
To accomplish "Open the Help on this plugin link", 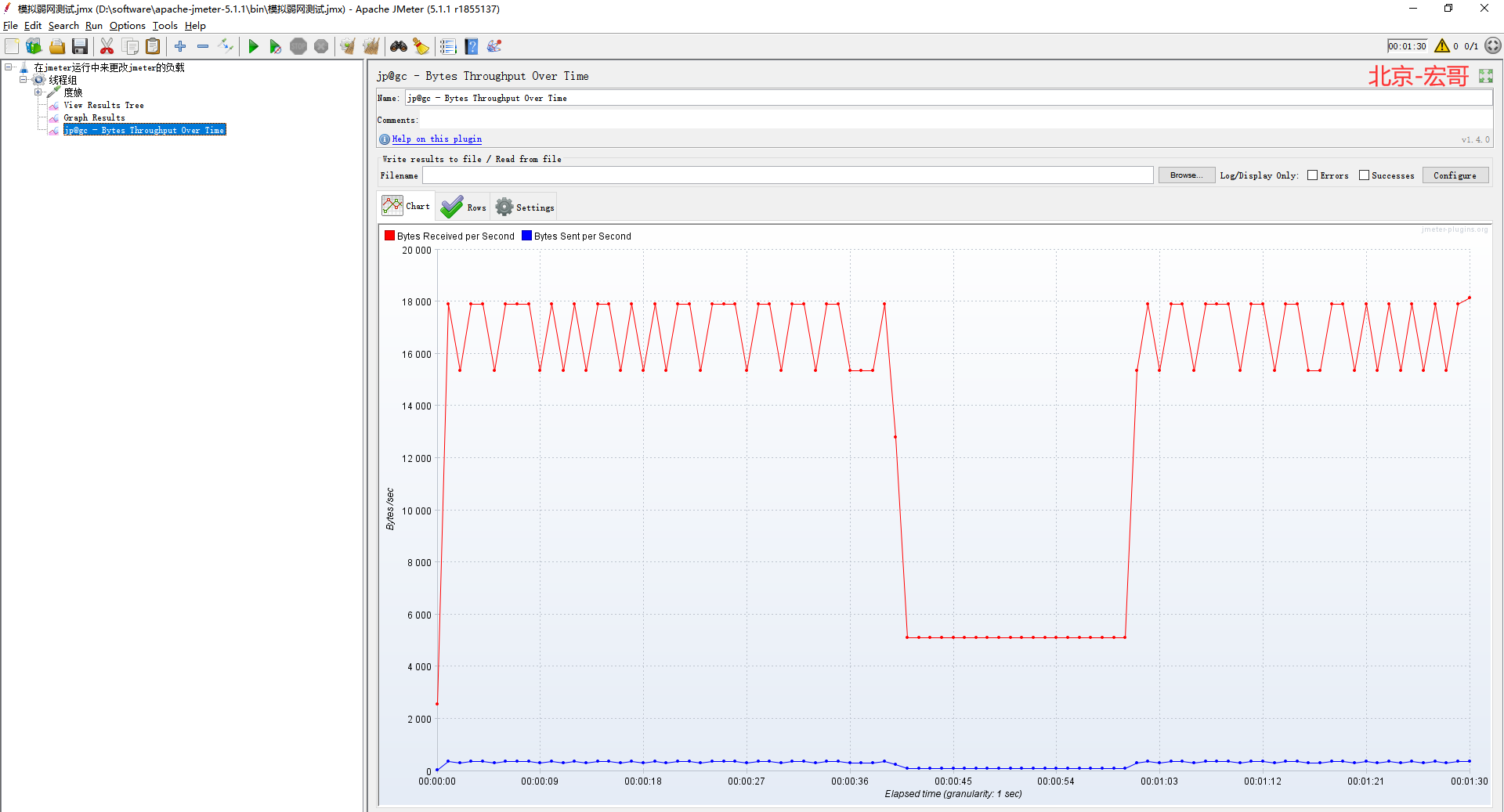I will pyautogui.click(x=437, y=139).
